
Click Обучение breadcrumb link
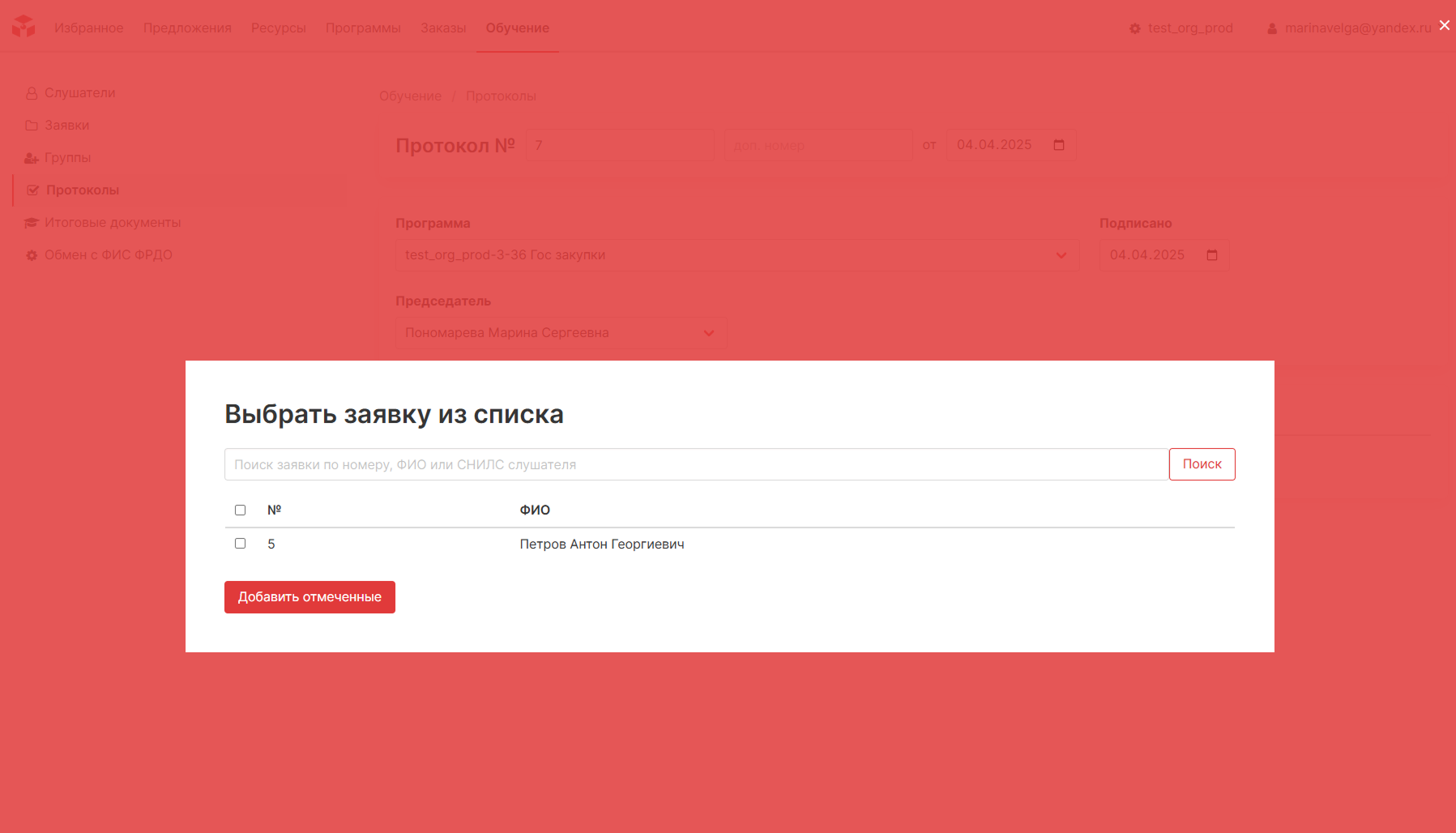[410, 96]
